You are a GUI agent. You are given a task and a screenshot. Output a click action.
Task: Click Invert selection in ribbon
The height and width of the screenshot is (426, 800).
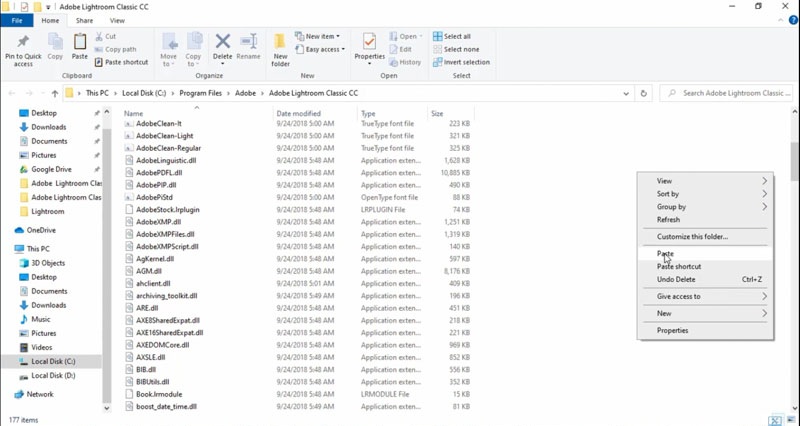tap(461, 62)
